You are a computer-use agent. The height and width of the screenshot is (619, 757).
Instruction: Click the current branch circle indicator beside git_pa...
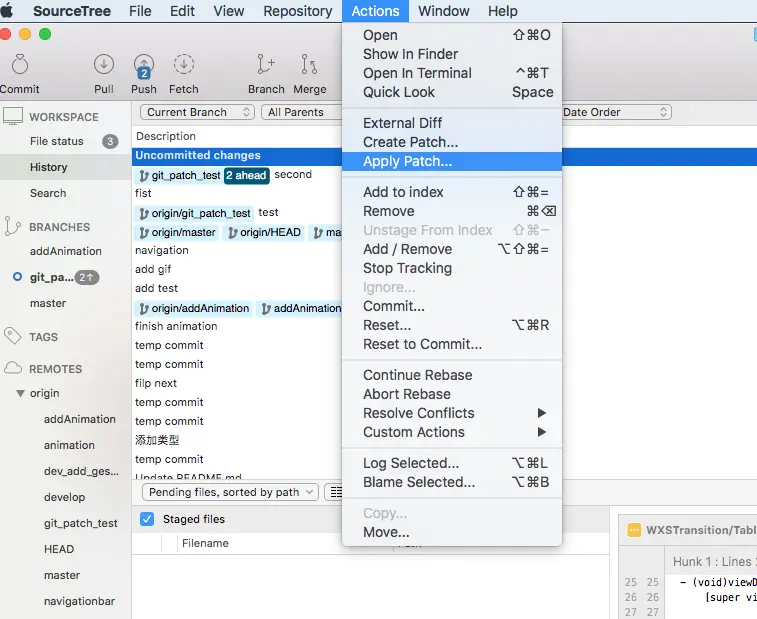(17, 277)
